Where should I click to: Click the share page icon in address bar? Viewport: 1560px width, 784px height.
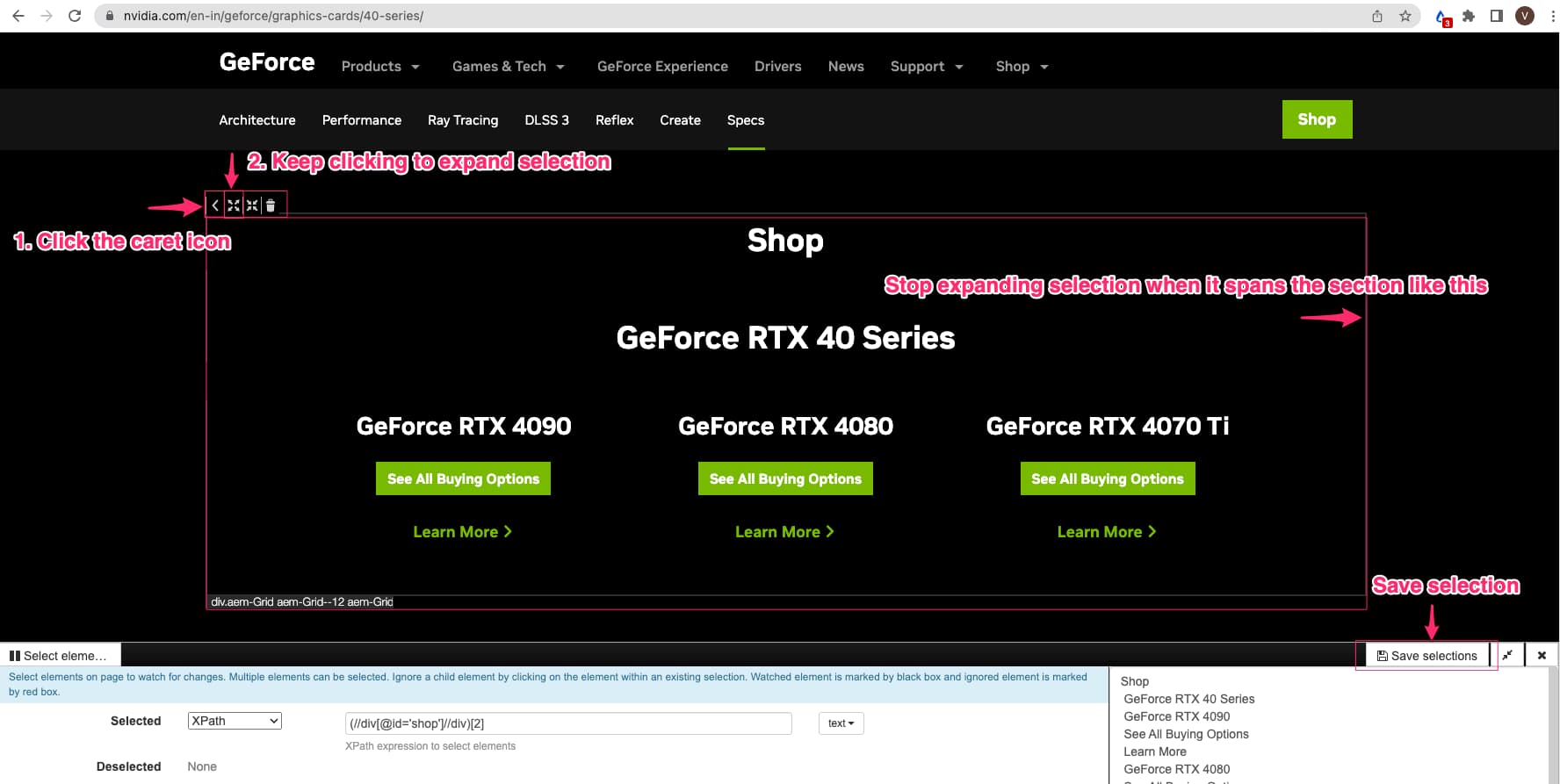pos(1377,16)
